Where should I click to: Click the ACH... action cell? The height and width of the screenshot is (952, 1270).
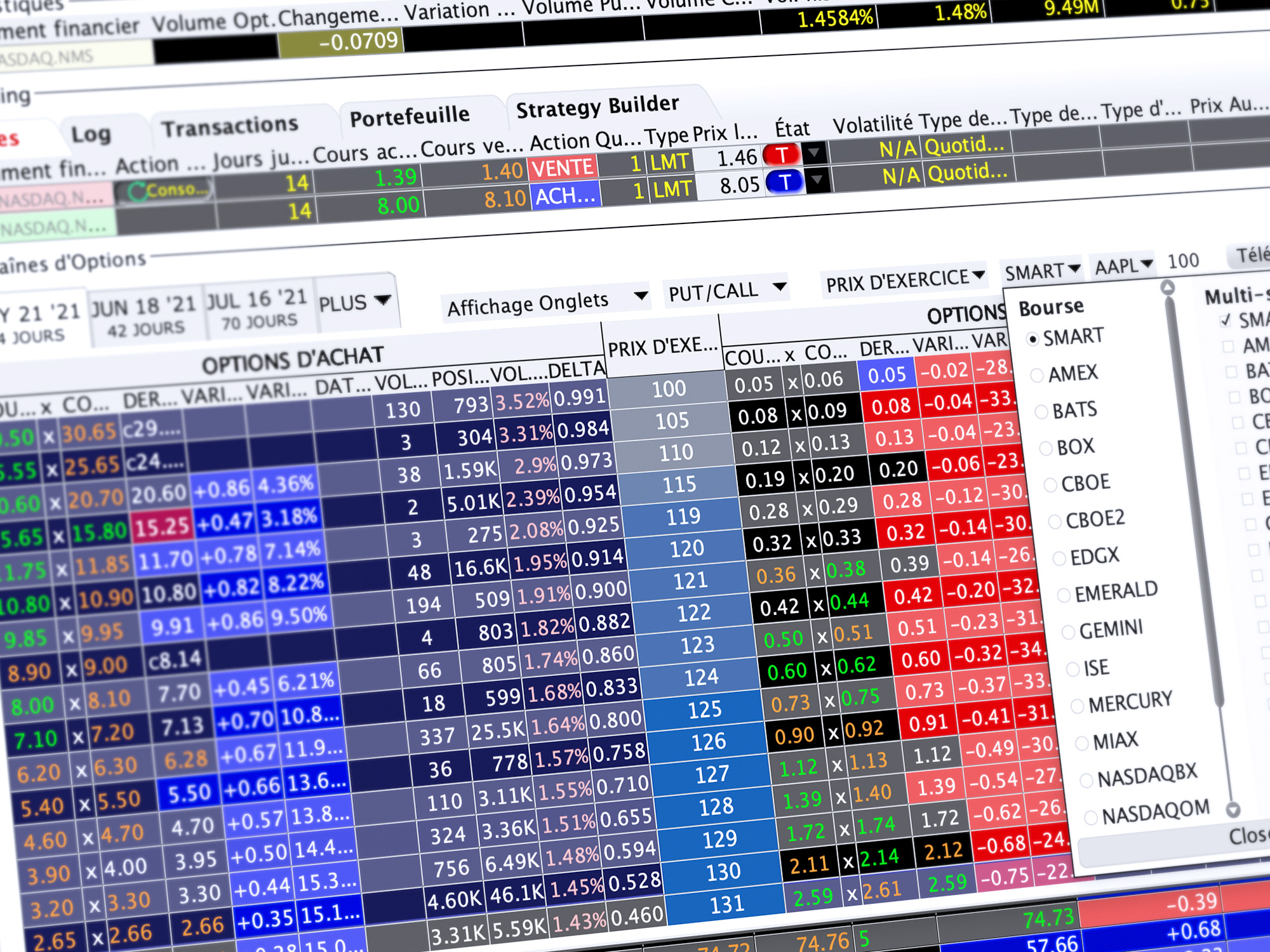click(x=565, y=196)
